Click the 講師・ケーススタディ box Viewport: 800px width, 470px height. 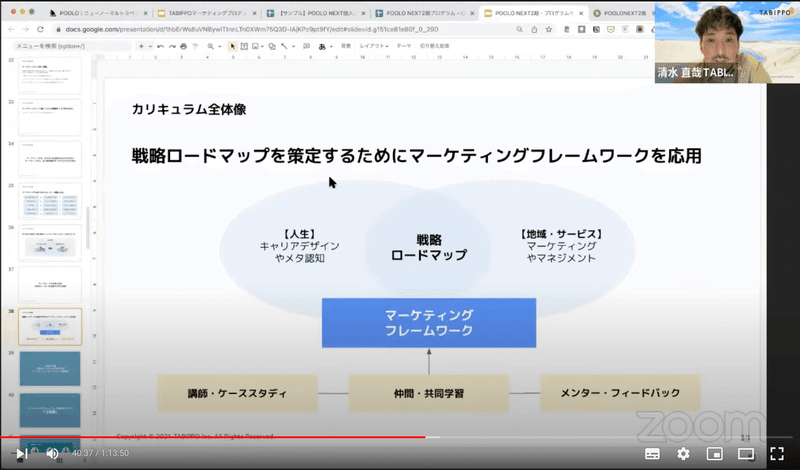[237, 393]
